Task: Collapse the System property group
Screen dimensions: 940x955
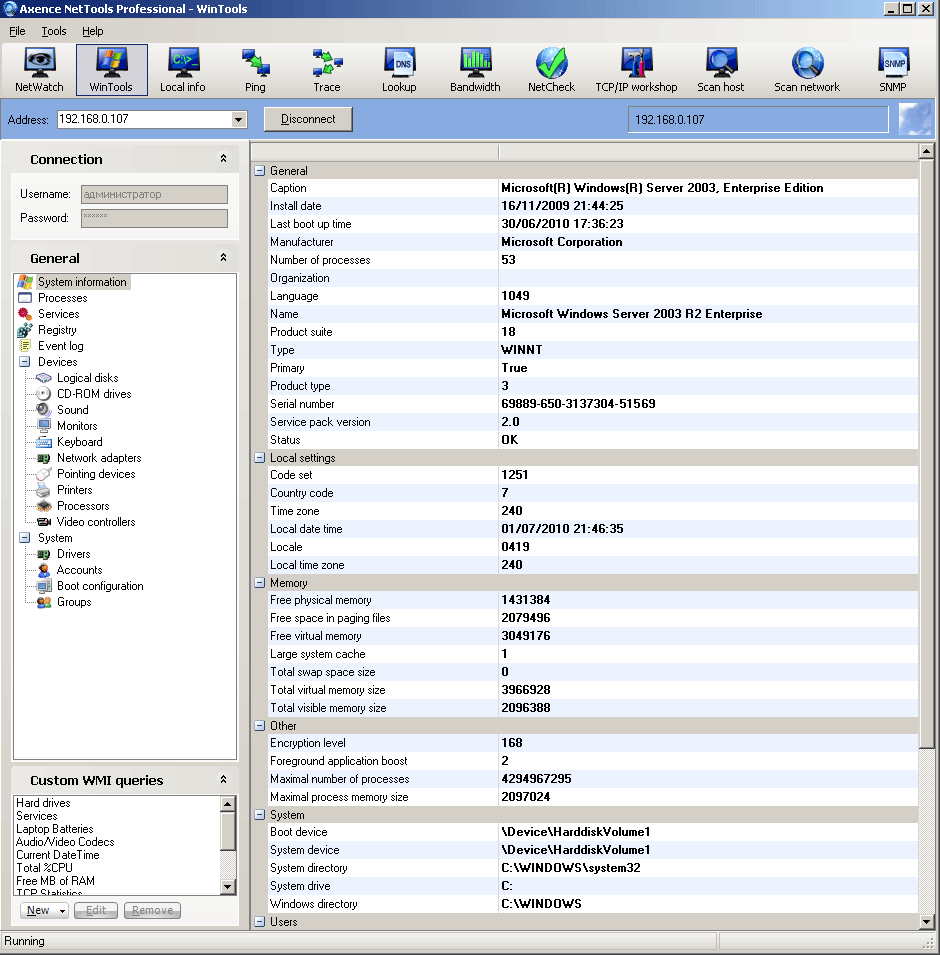Action: click(x=260, y=815)
